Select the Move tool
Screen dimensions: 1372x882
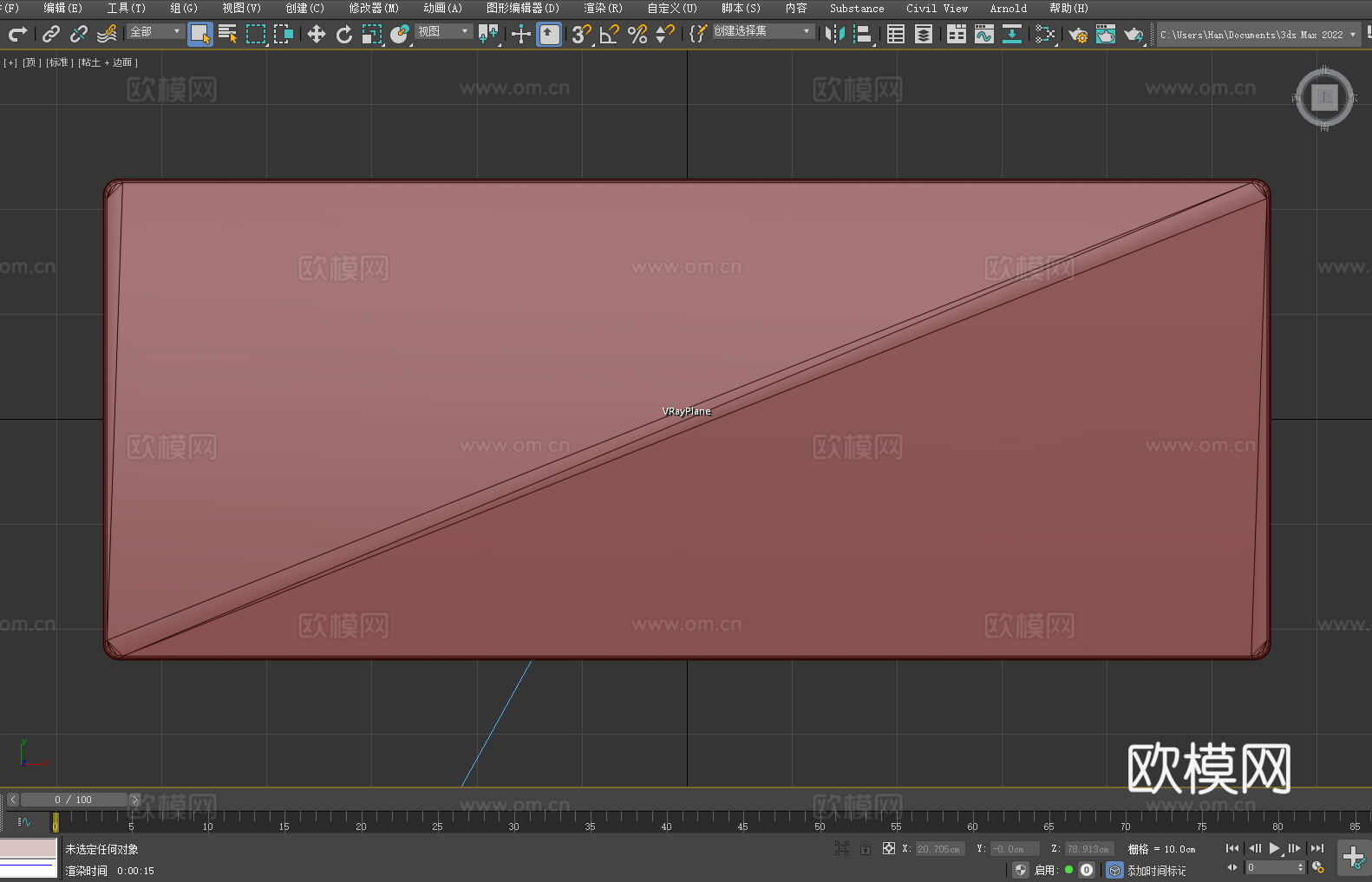click(317, 34)
